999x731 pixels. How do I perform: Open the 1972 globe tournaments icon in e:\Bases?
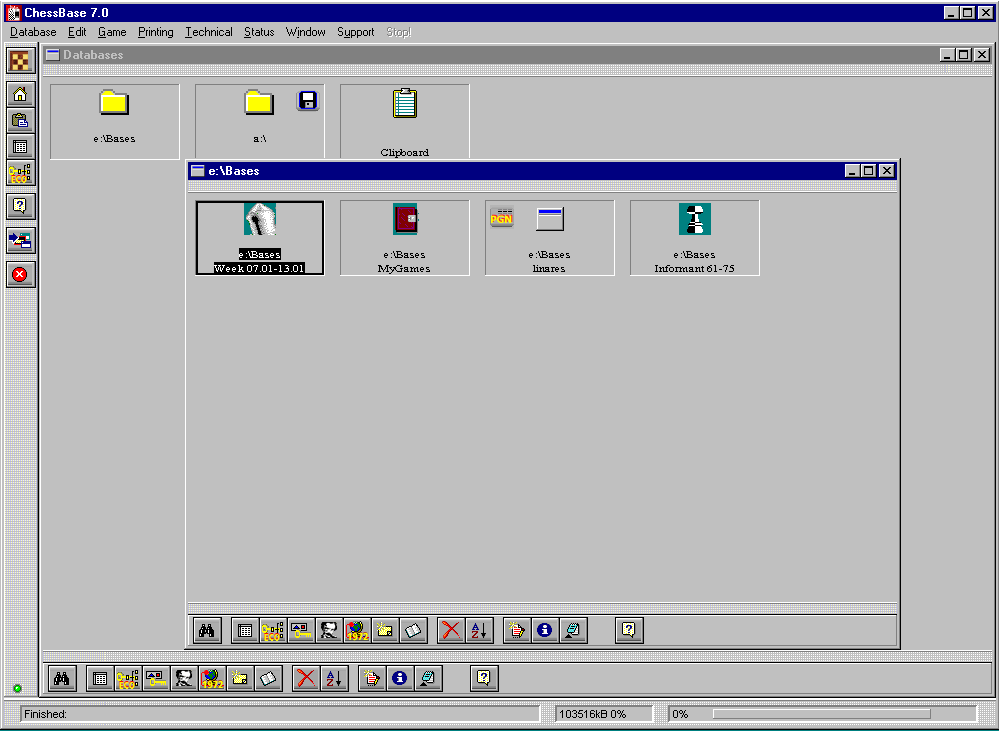[357, 630]
